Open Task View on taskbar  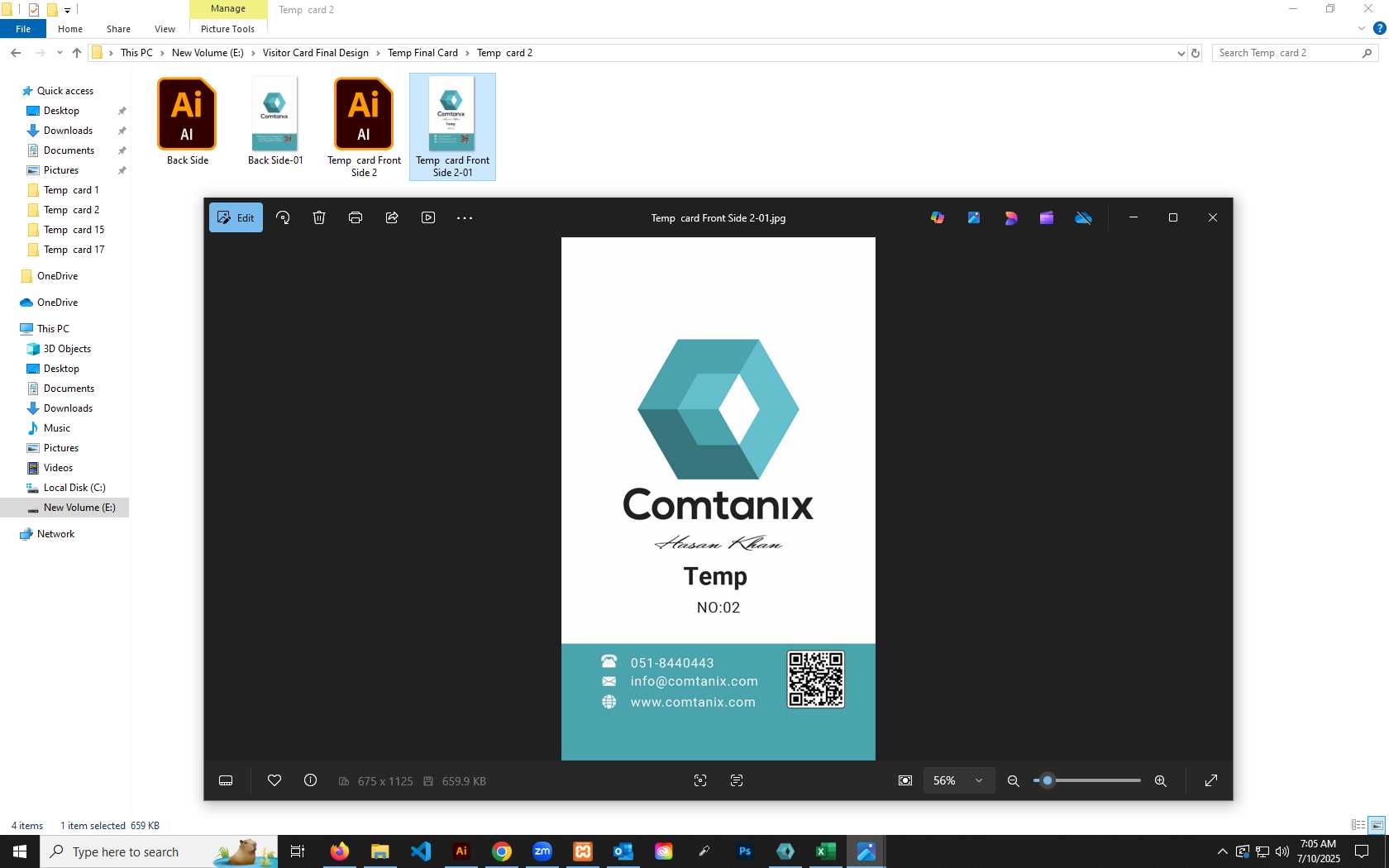point(298,851)
